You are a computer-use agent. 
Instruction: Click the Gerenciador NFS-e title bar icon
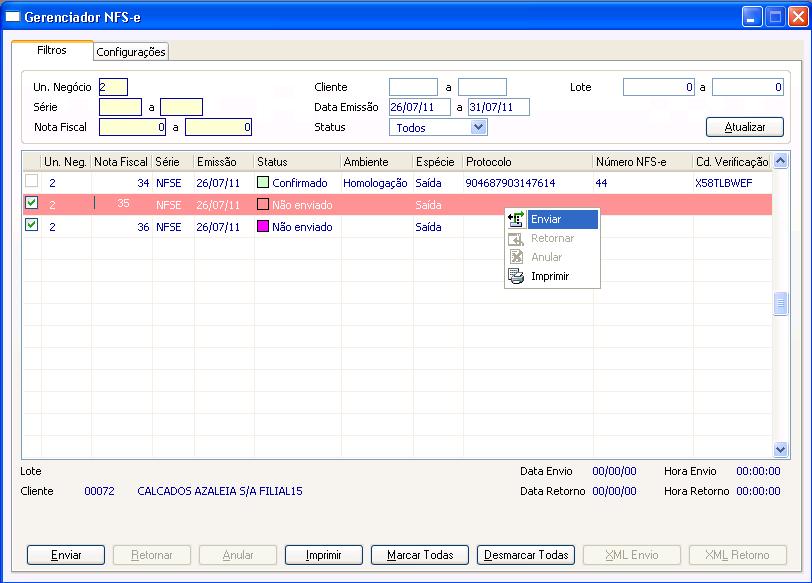pos(12,17)
